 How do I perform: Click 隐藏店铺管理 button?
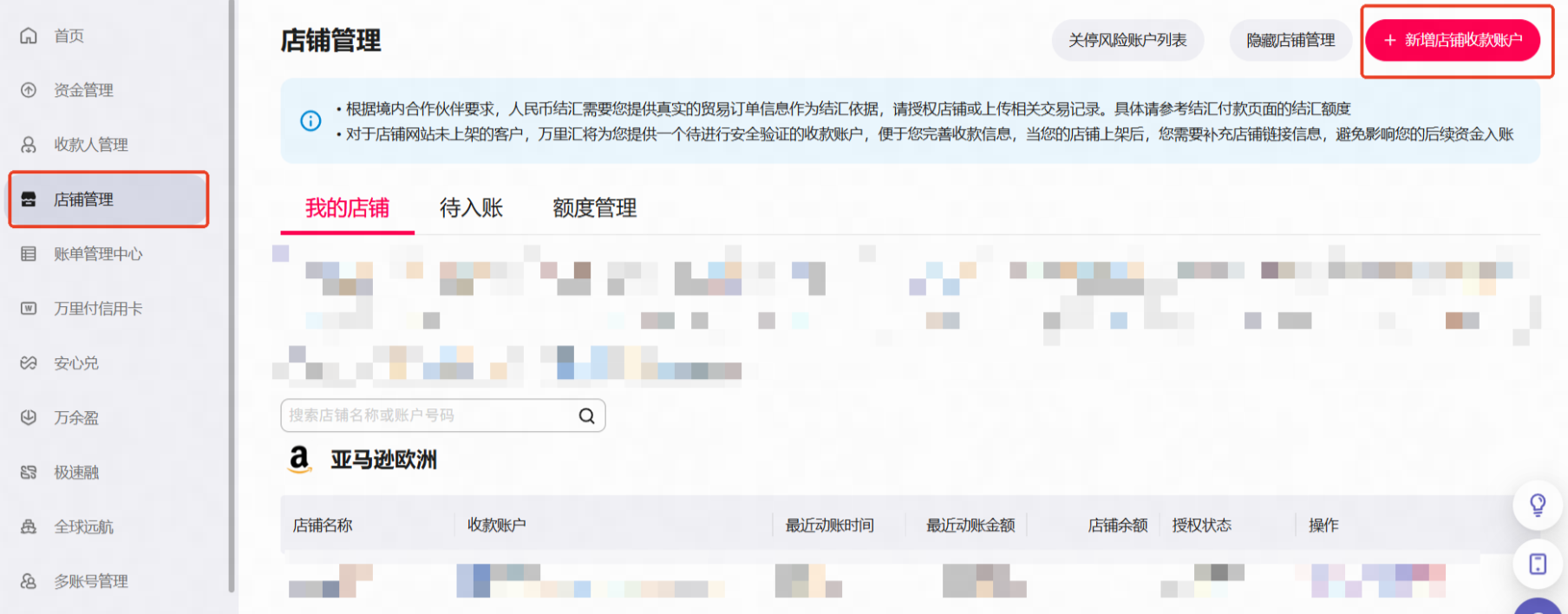(x=1290, y=40)
